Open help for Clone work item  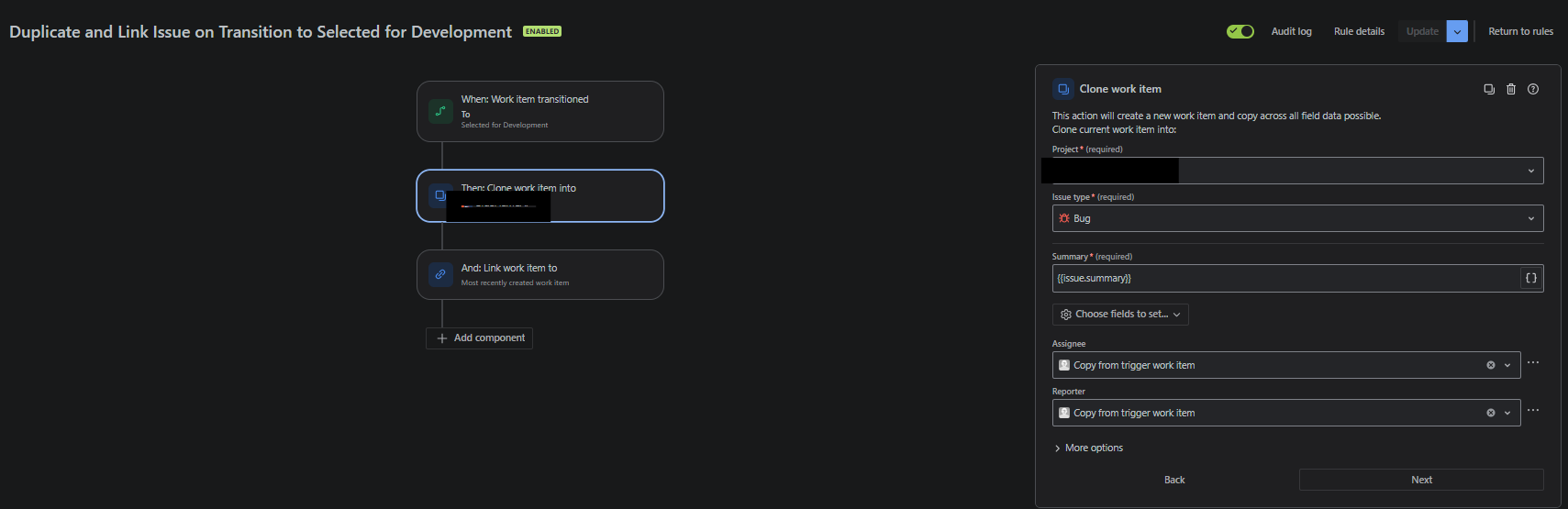pos(1533,89)
